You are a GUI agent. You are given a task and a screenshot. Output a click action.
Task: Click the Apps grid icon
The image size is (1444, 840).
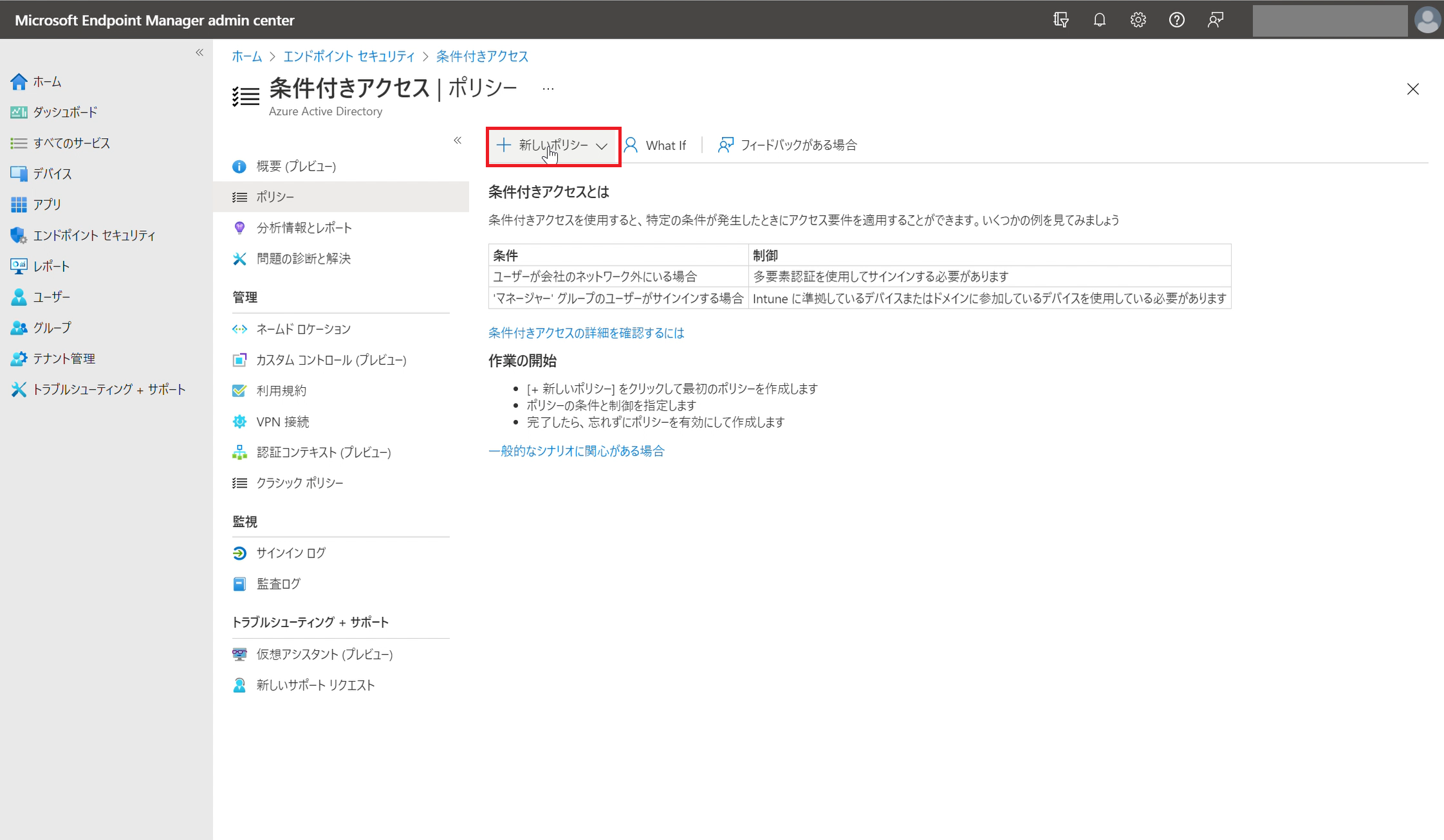[19, 205]
